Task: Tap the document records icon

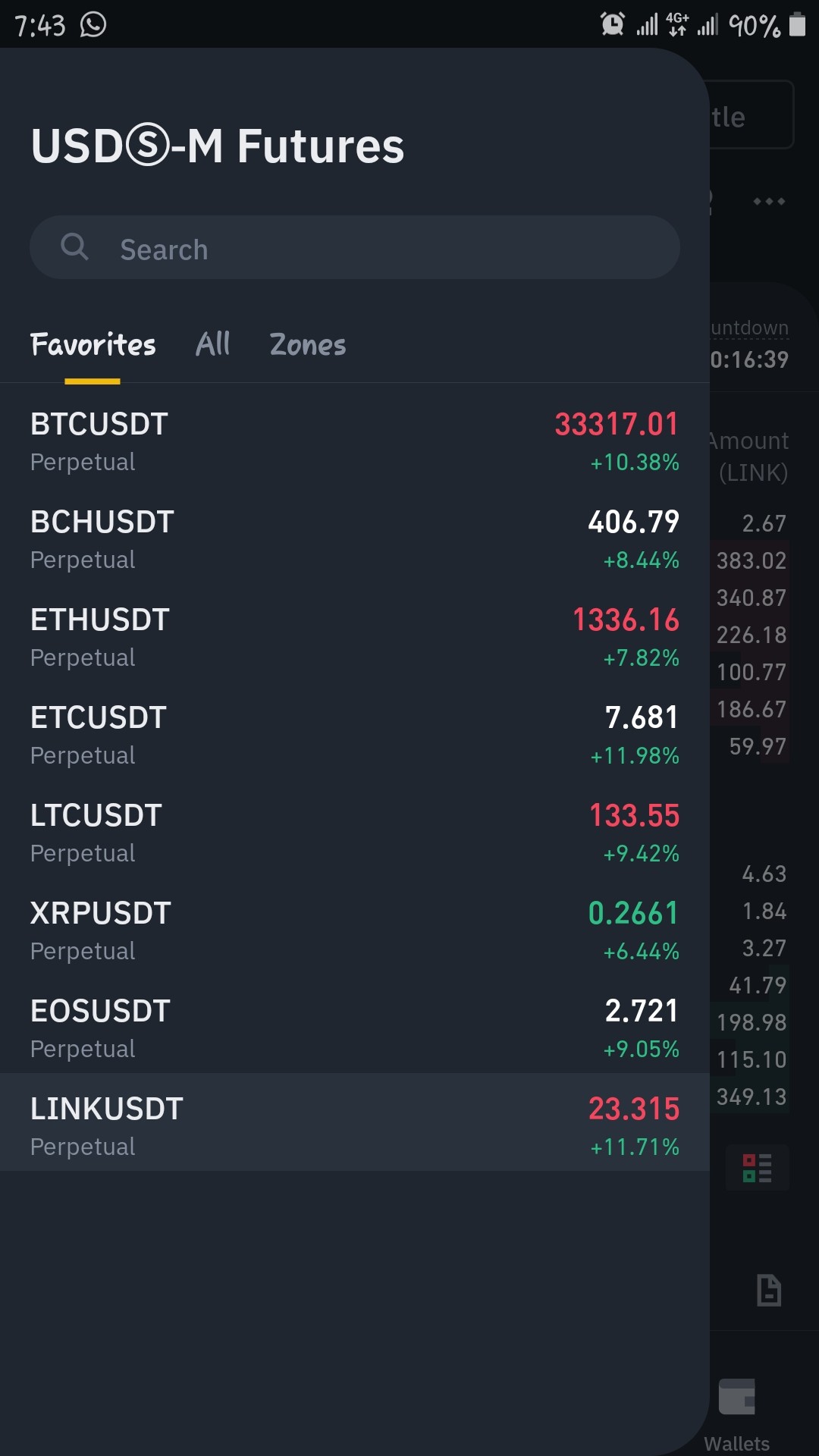Action: point(769,1290)
